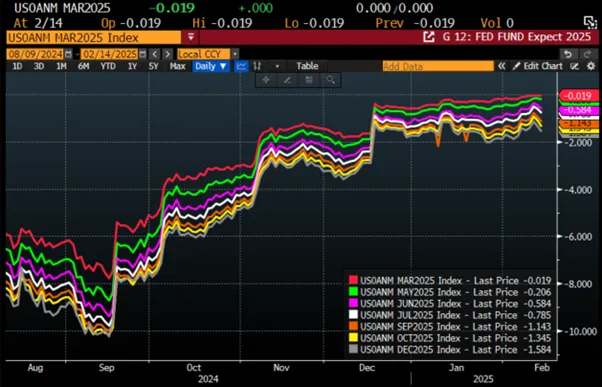This screenshot has height=387, width=602.
Task: Click the line chart type icon
Action: pyautogui.click(x=241, y=66)
